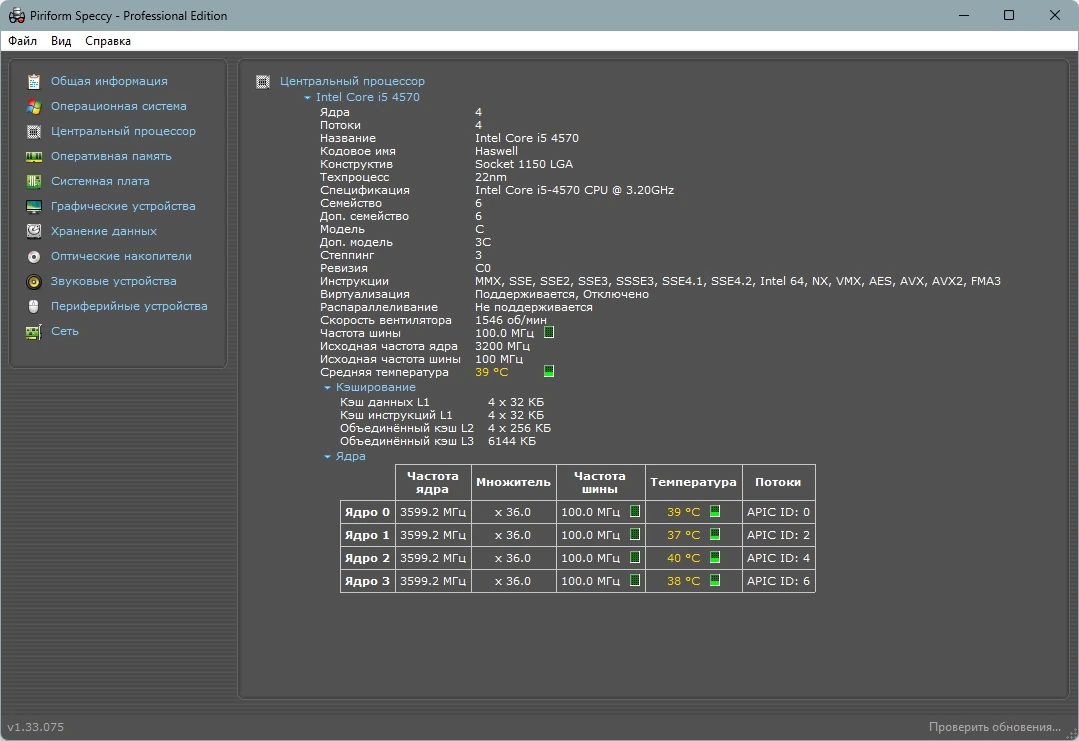Click the bus frequency graph icon for Ядро 3

[x=635, y=580]
